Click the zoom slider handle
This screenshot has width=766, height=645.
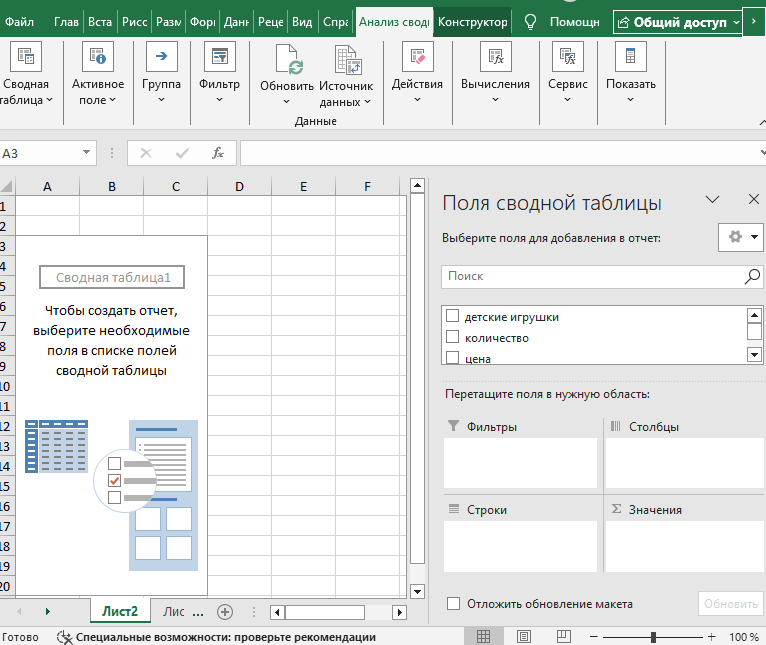(x=653, y=637)
